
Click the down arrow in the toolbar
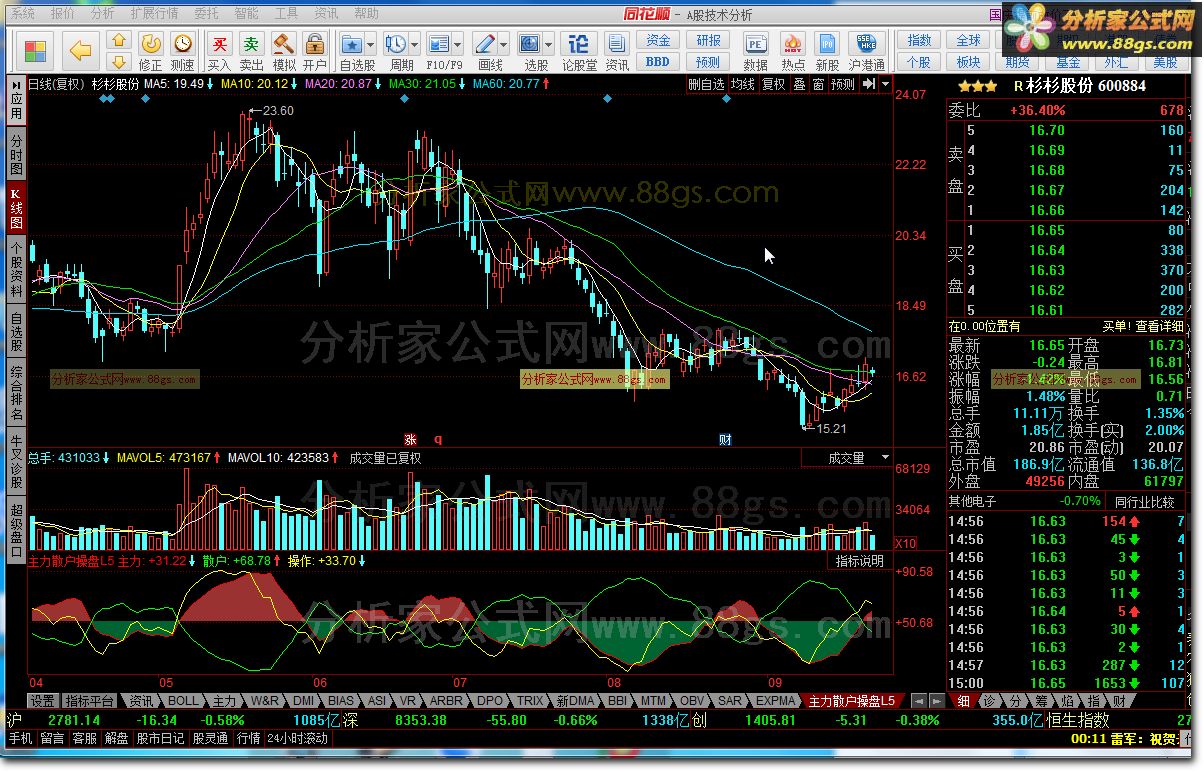pyautogui.click(x=118, y=62)
